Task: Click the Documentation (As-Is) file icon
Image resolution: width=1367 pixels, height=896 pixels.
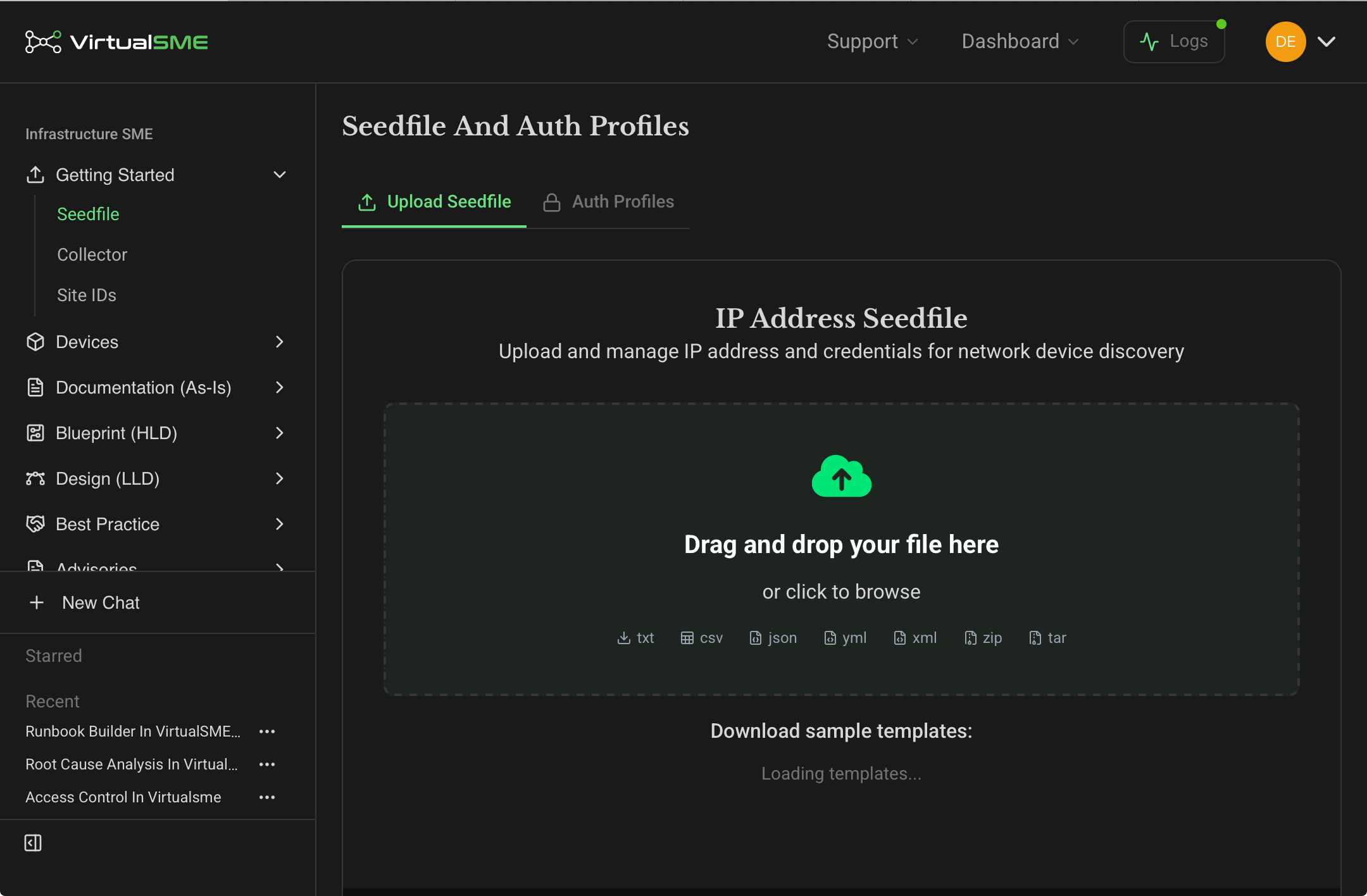Action: pos(35,387)
